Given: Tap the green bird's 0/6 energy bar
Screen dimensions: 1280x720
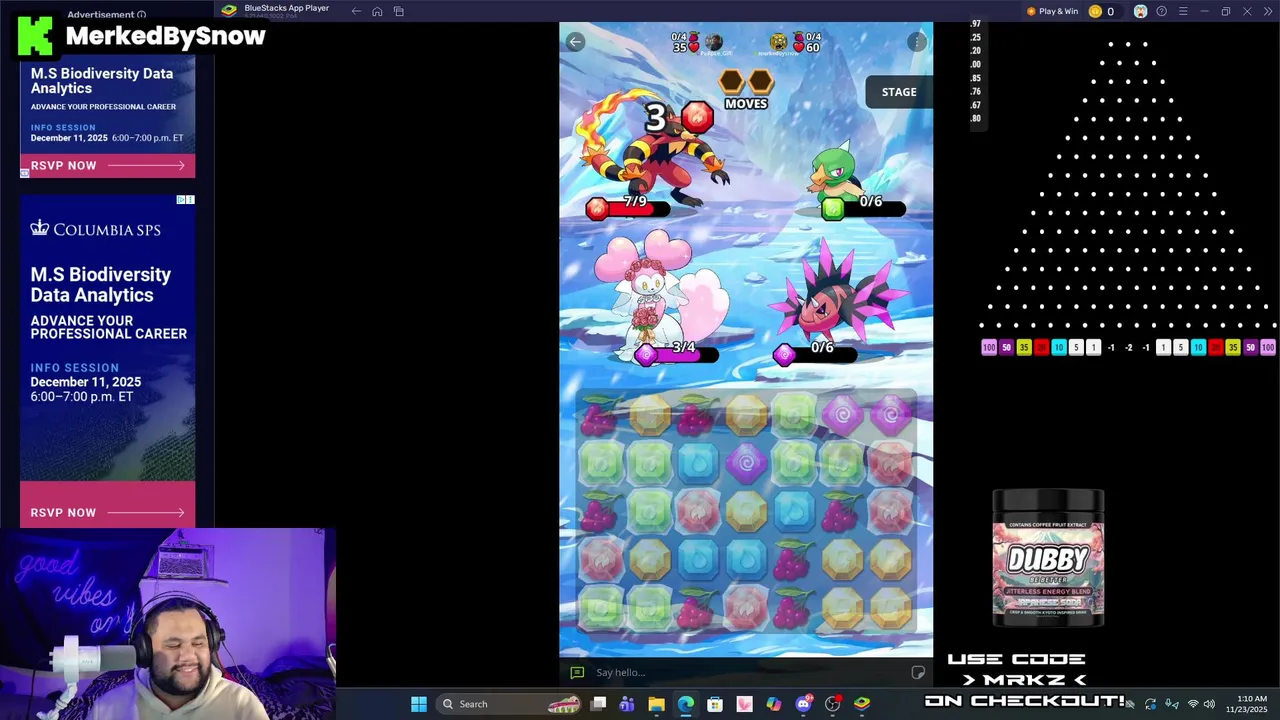Looking at the screenshot, I should pos(864,207).
